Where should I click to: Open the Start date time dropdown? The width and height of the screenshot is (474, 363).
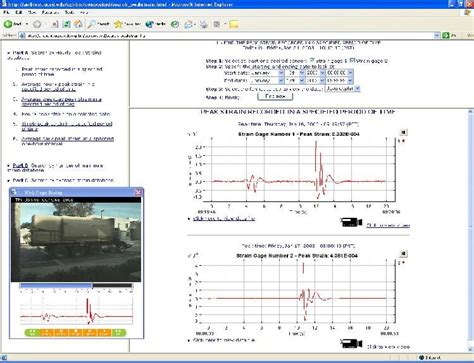pos(339,73)
